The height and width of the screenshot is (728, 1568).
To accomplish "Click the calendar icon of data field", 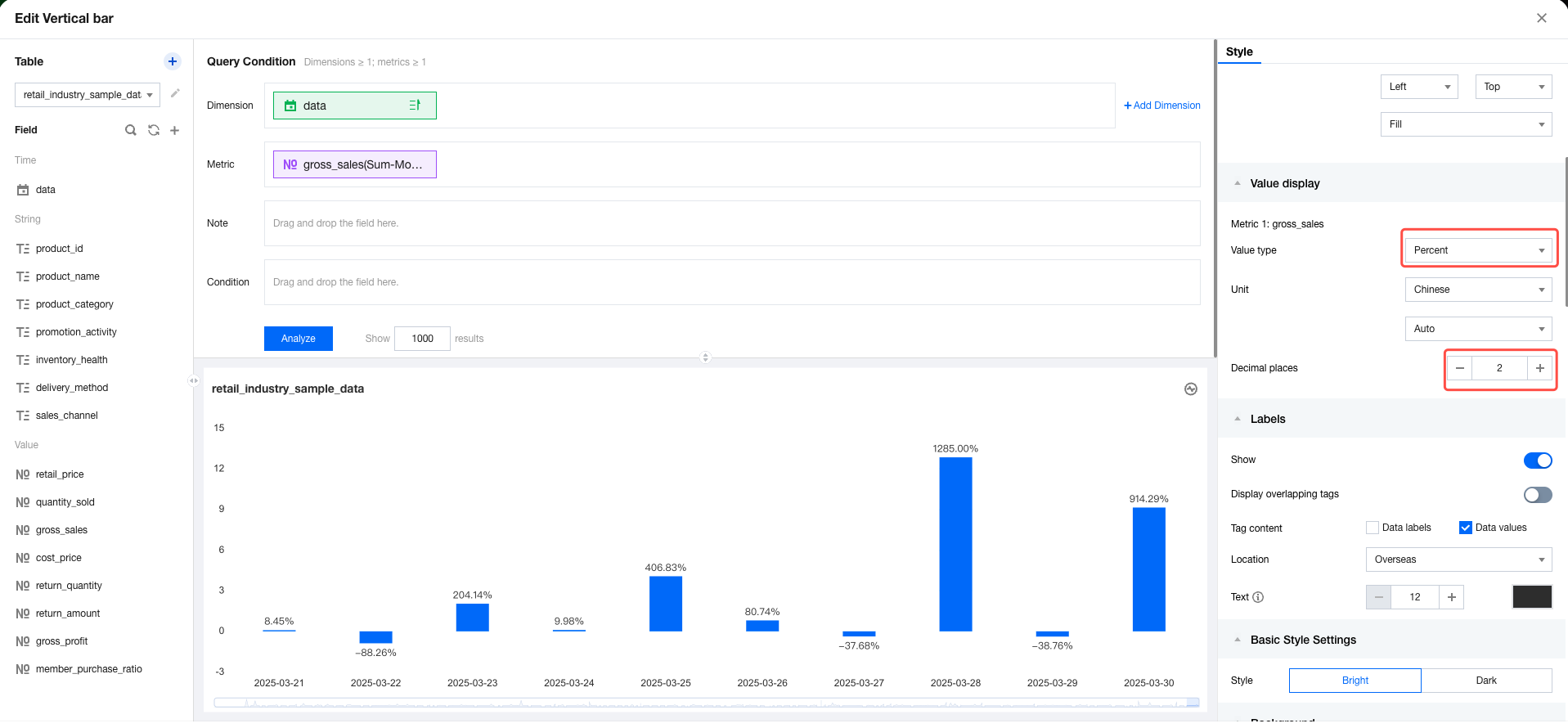I will (x=23, y=190).
